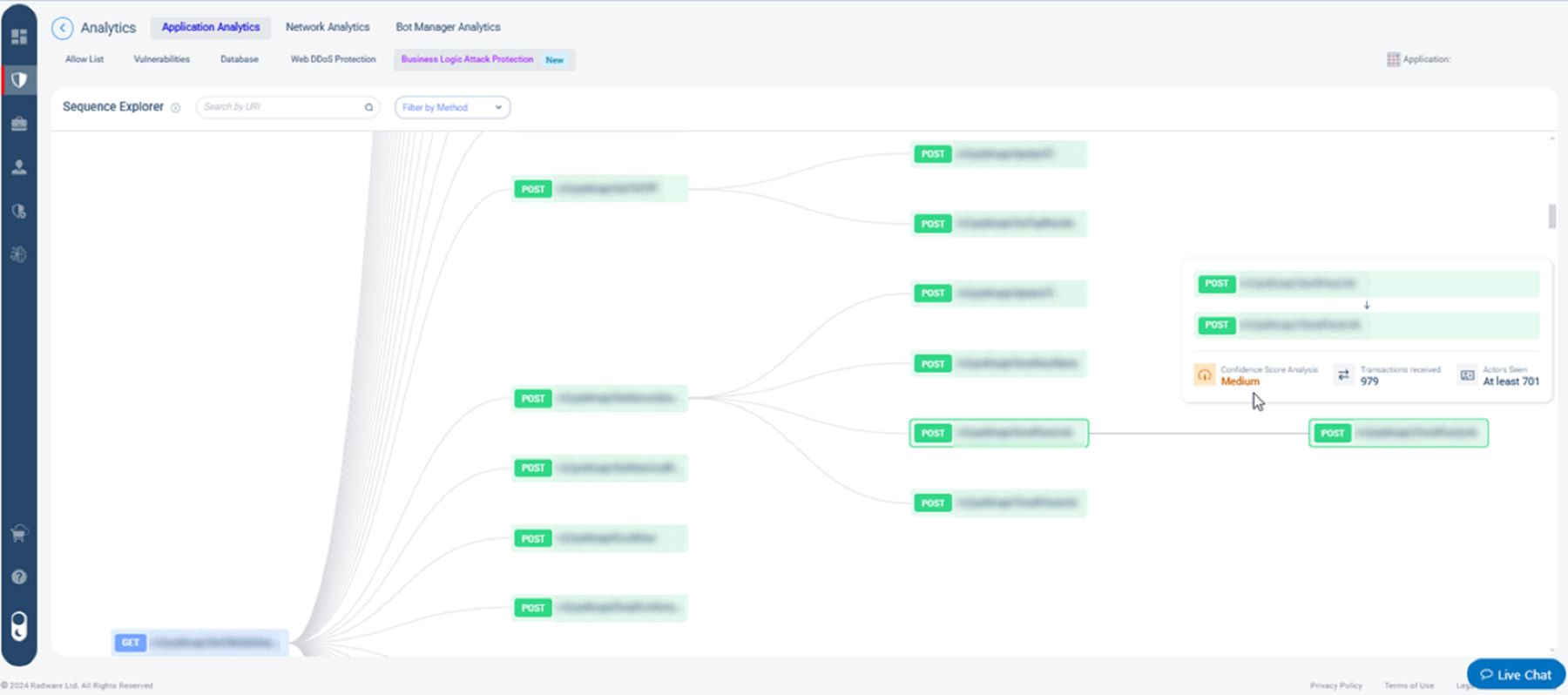Click the Actors Seen icon
This screenshot has height=695, width=1568.
pos(1467,375)
